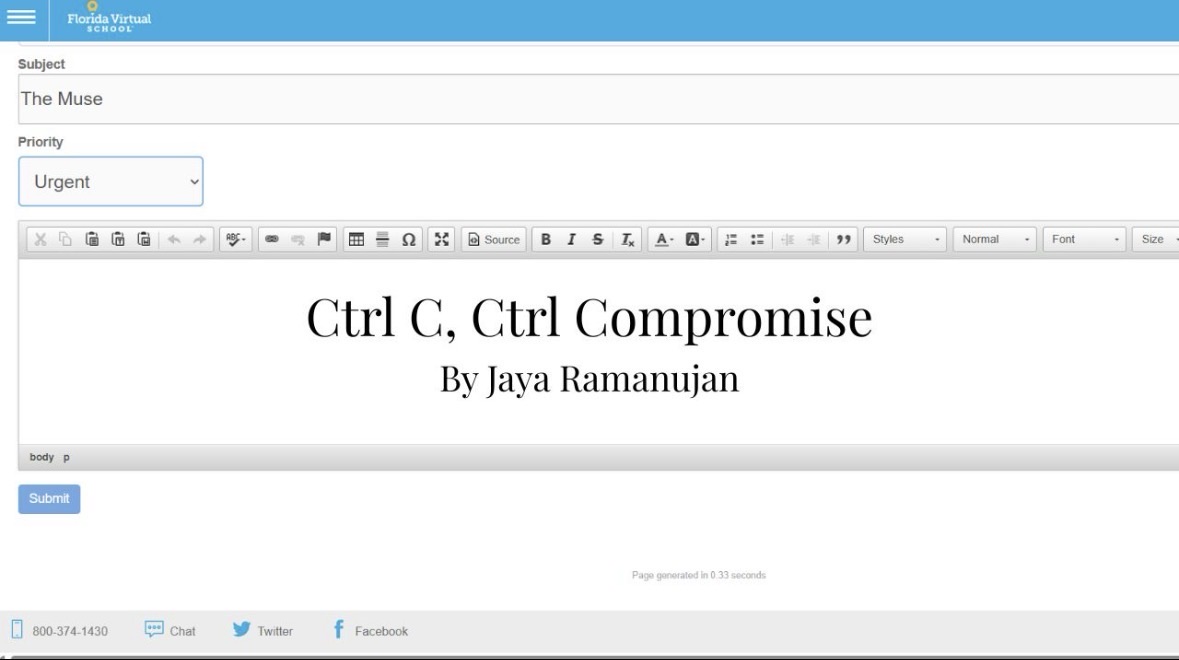Open the Font dropdown
This screenshot has height=660, width=1179.
click(1084, 239)
